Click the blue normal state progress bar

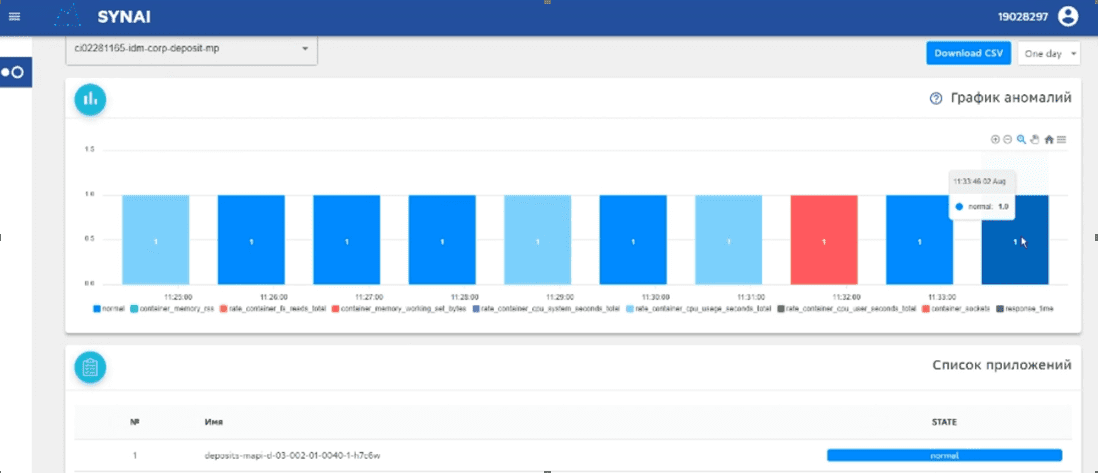point(943,455)
